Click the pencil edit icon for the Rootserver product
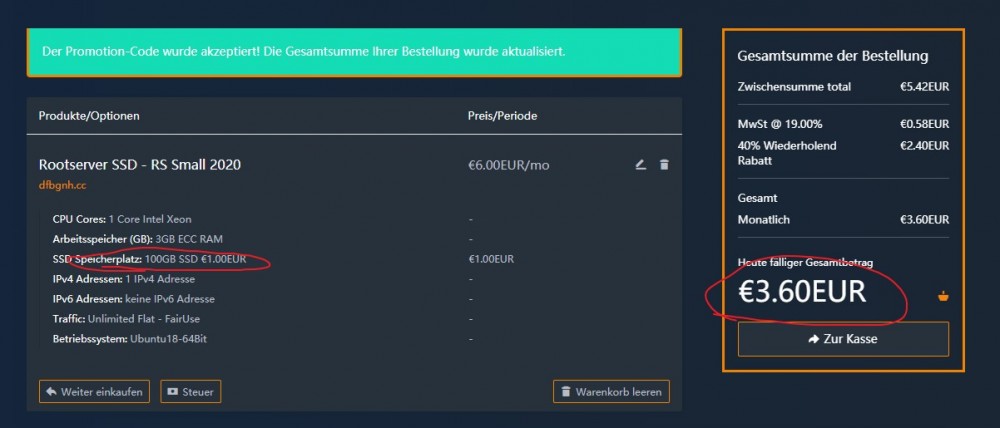1000x428 pixels. click(x=641, y=164)
